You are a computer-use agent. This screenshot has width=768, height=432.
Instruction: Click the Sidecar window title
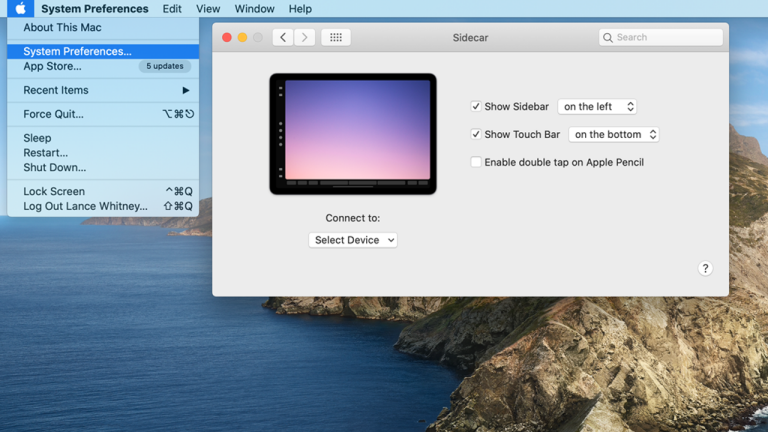click(x=470, y=38)
